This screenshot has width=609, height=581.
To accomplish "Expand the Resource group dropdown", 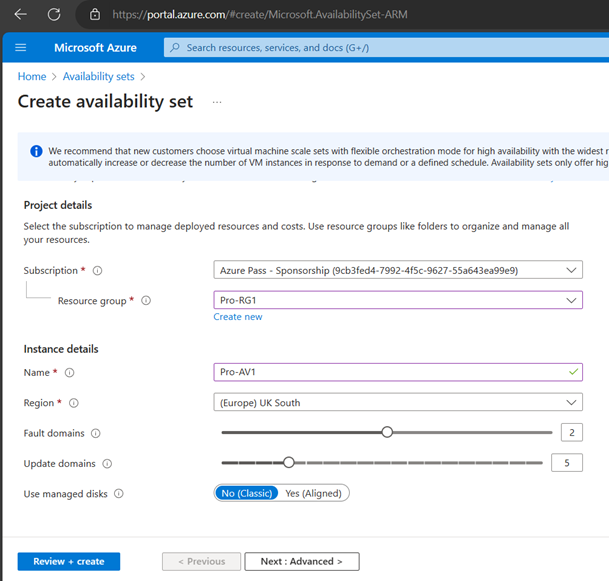I will (x=398, y=300).
